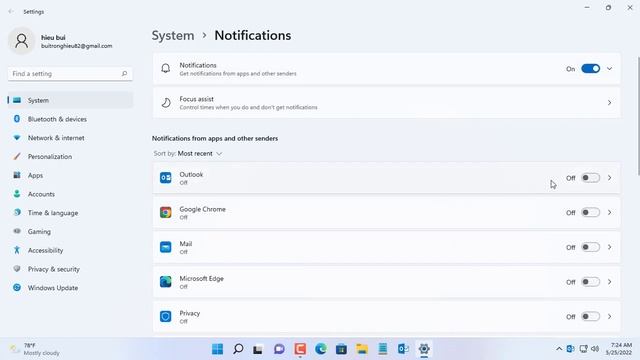Click the Focus assist moon icon
The height and width of the screenshot is (360, 640).
166,102
